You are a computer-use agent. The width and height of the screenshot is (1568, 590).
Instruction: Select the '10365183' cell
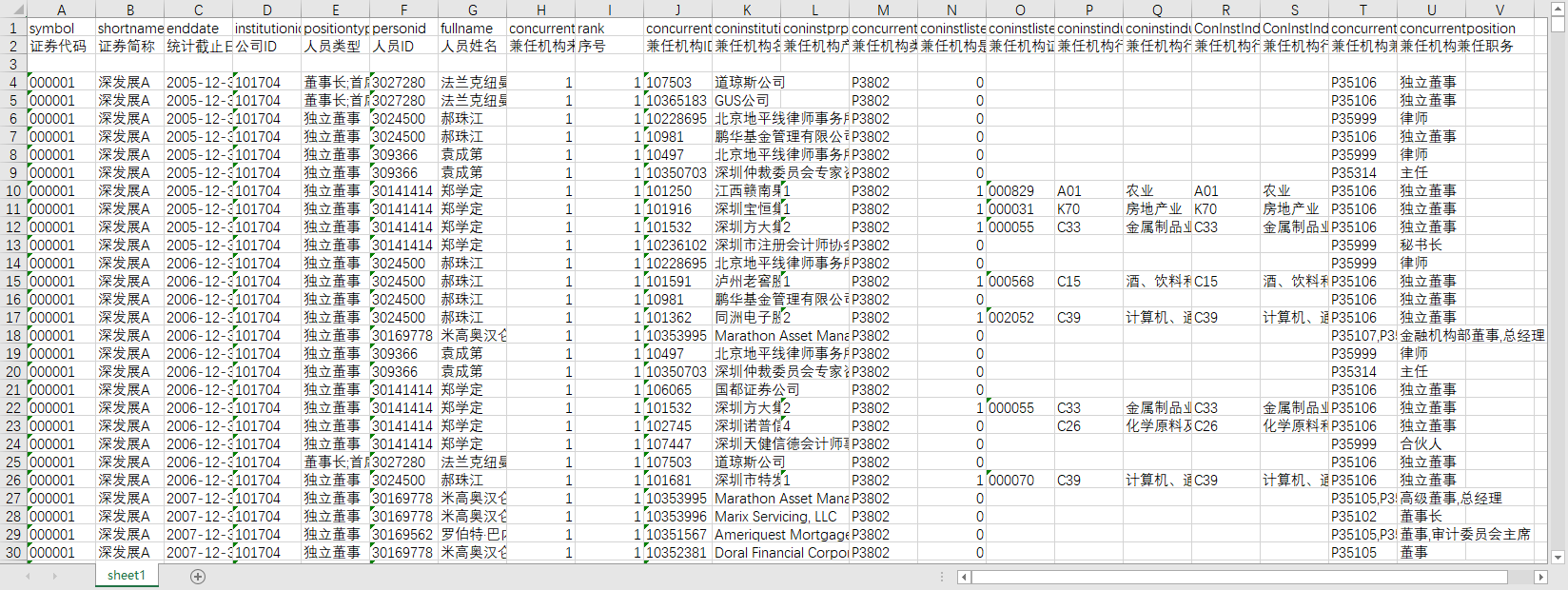[678, 100]
